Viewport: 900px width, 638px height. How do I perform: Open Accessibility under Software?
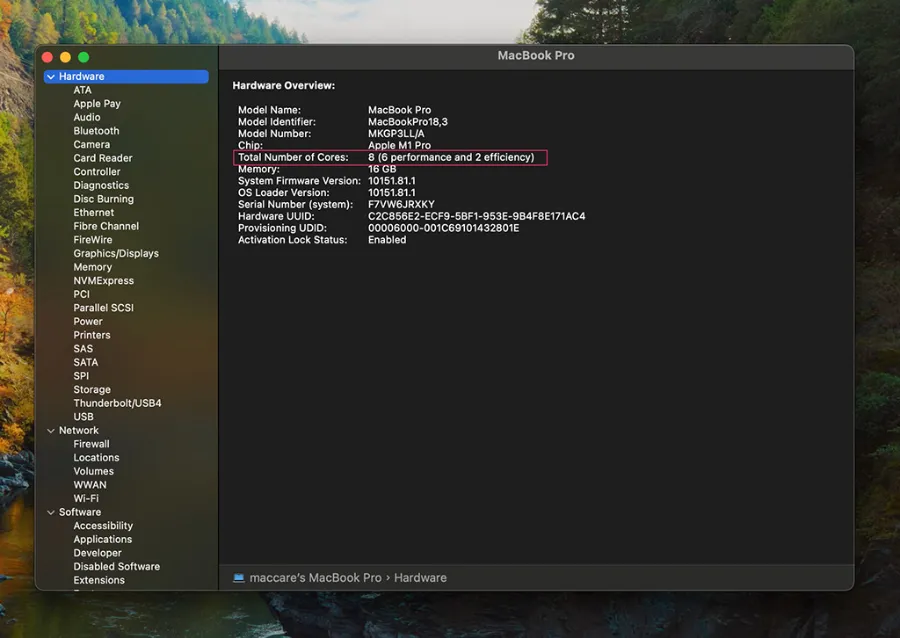pos(103,526)
